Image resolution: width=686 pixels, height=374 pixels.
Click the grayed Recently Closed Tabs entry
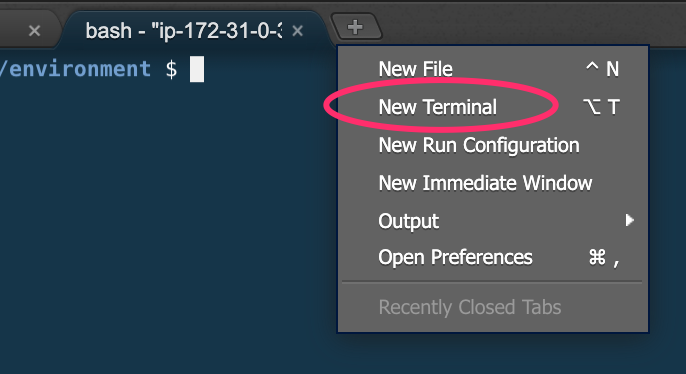pyautogui.click(x=469, y=307)
